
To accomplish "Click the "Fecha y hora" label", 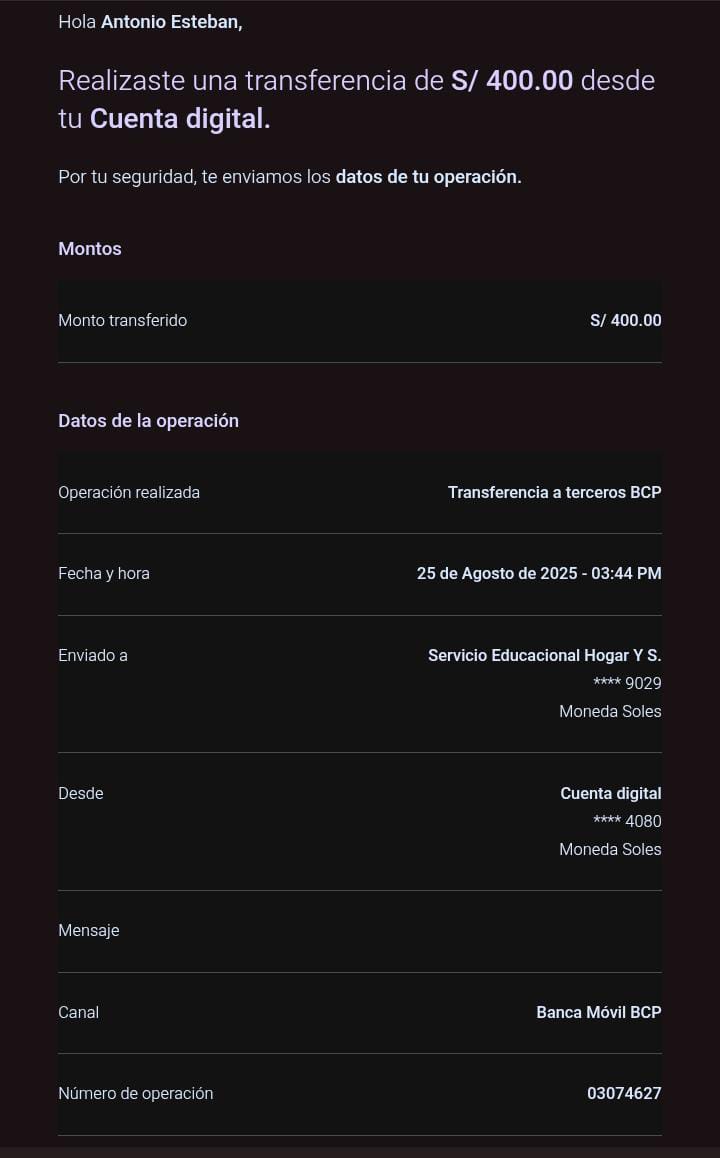I will 104,574.
